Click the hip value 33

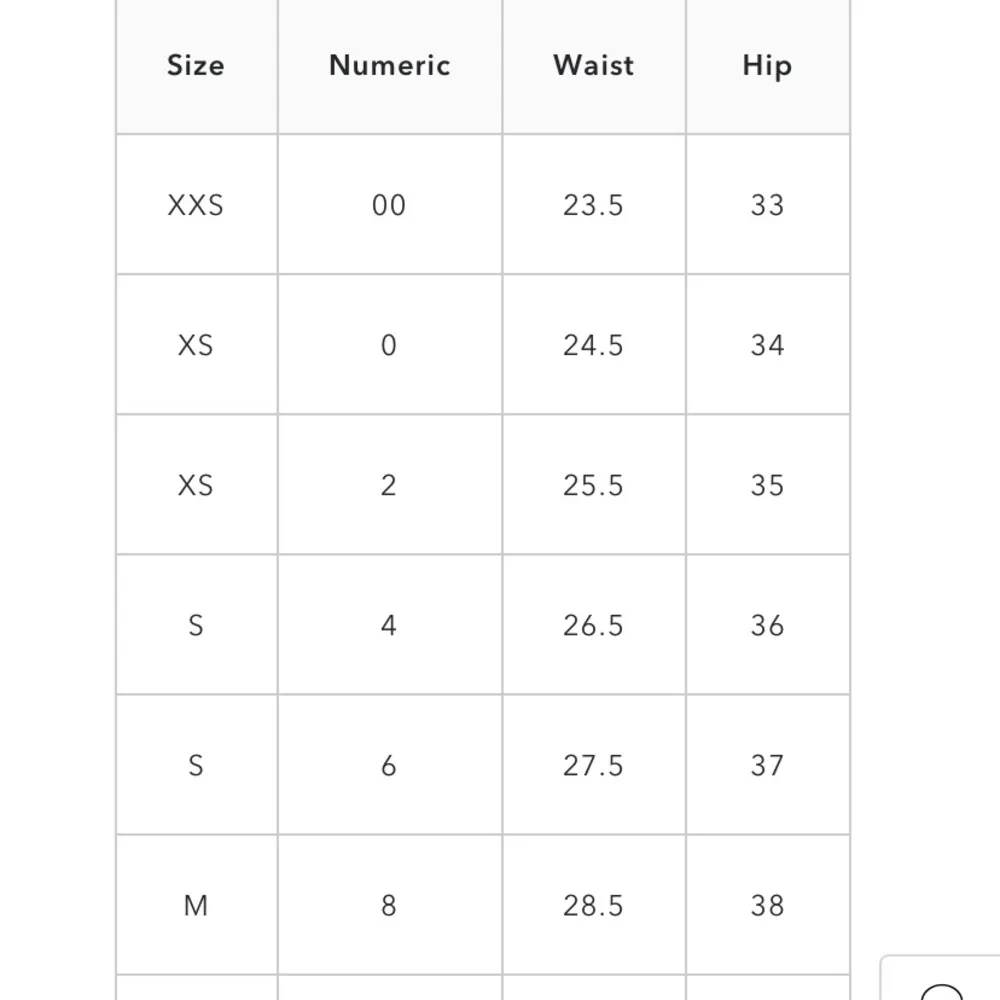click(x=767, y=205)
